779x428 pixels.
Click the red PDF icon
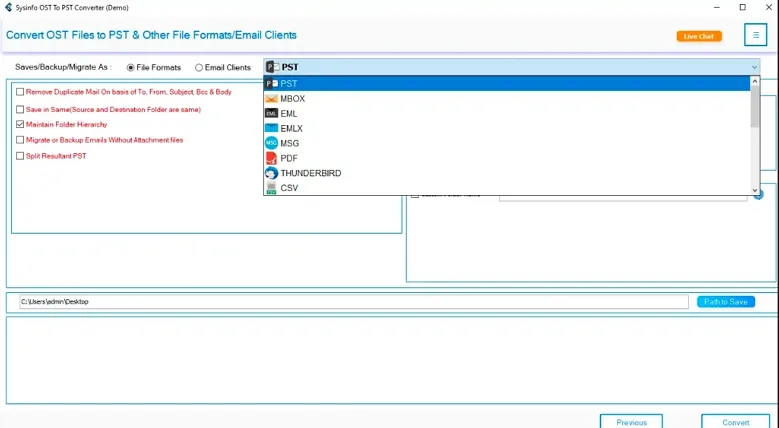click(271, 158)
